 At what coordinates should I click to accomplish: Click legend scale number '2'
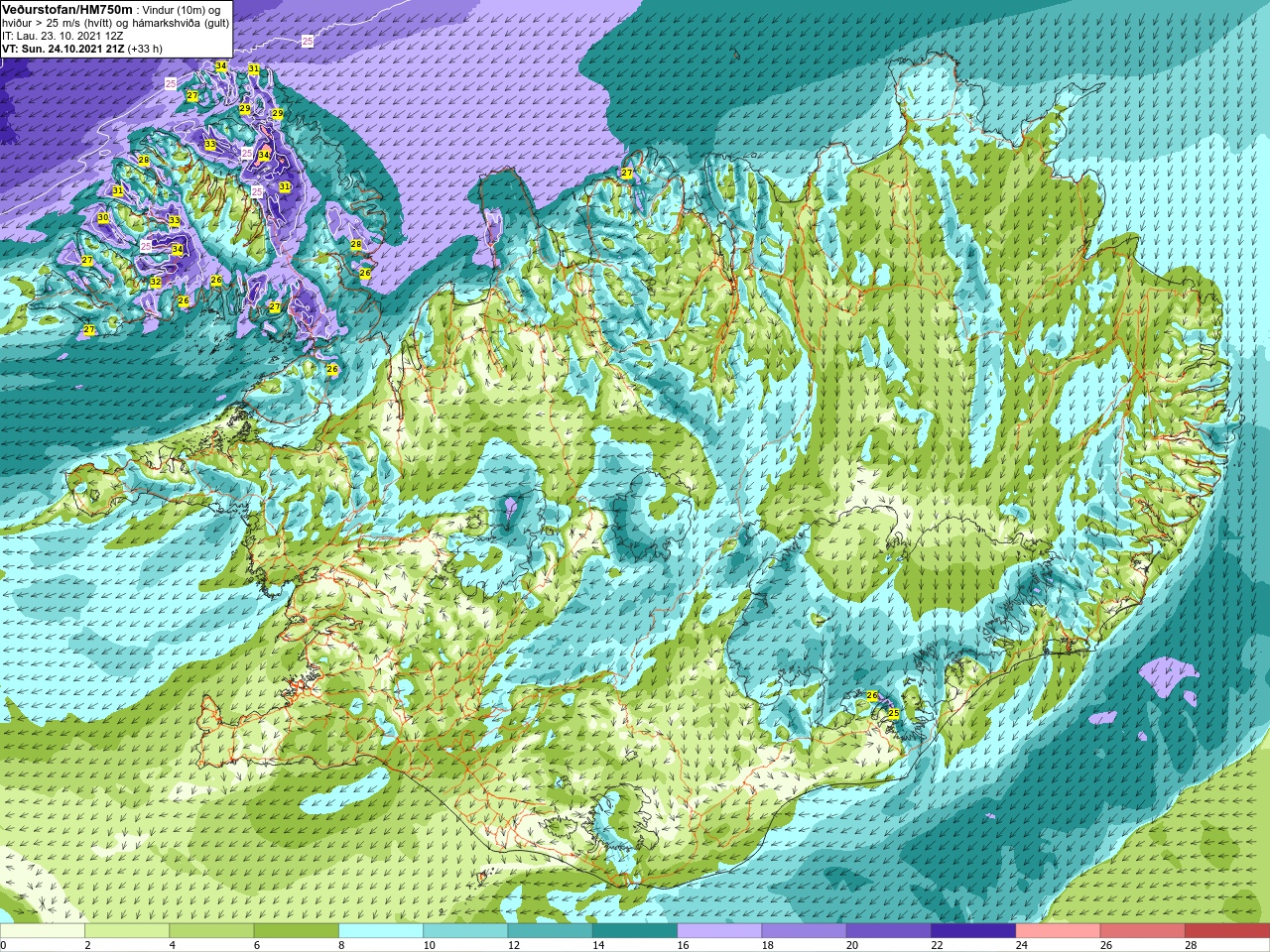tap(87, 945)
